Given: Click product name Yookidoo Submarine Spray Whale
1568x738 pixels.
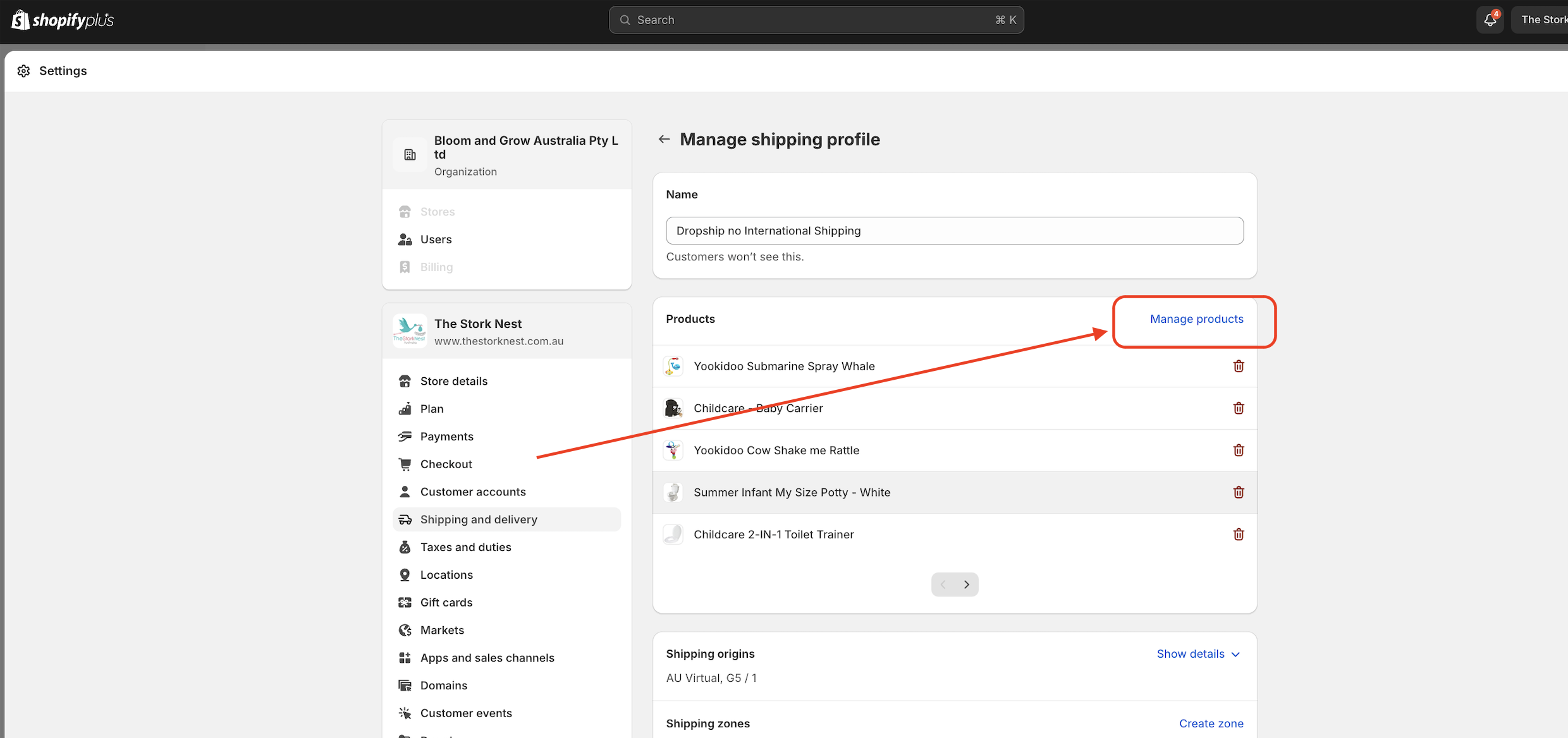Looking at the screenshot, I should pos(784,366).
